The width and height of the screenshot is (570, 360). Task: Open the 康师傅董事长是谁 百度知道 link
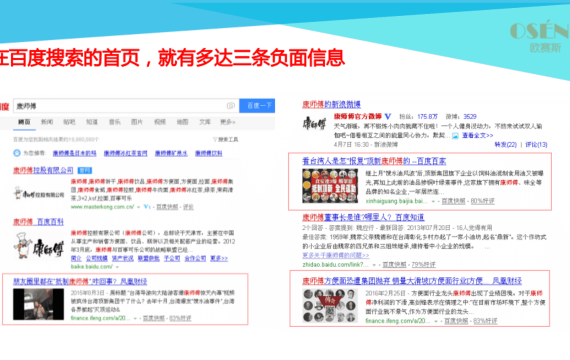(363, 217)
